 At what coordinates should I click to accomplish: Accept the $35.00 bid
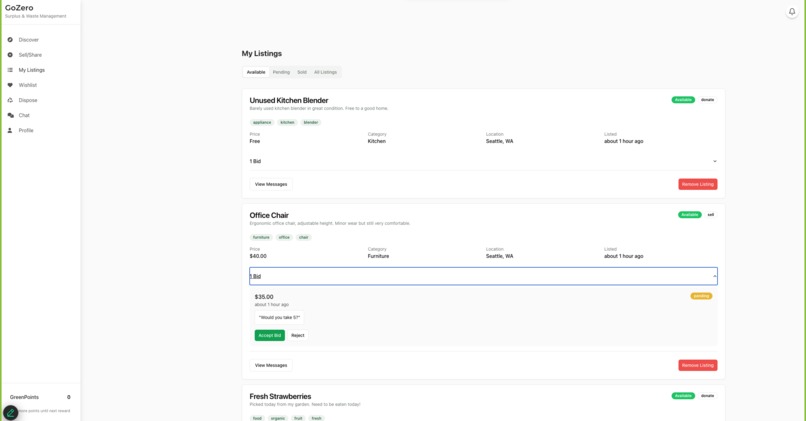[269, 335]
